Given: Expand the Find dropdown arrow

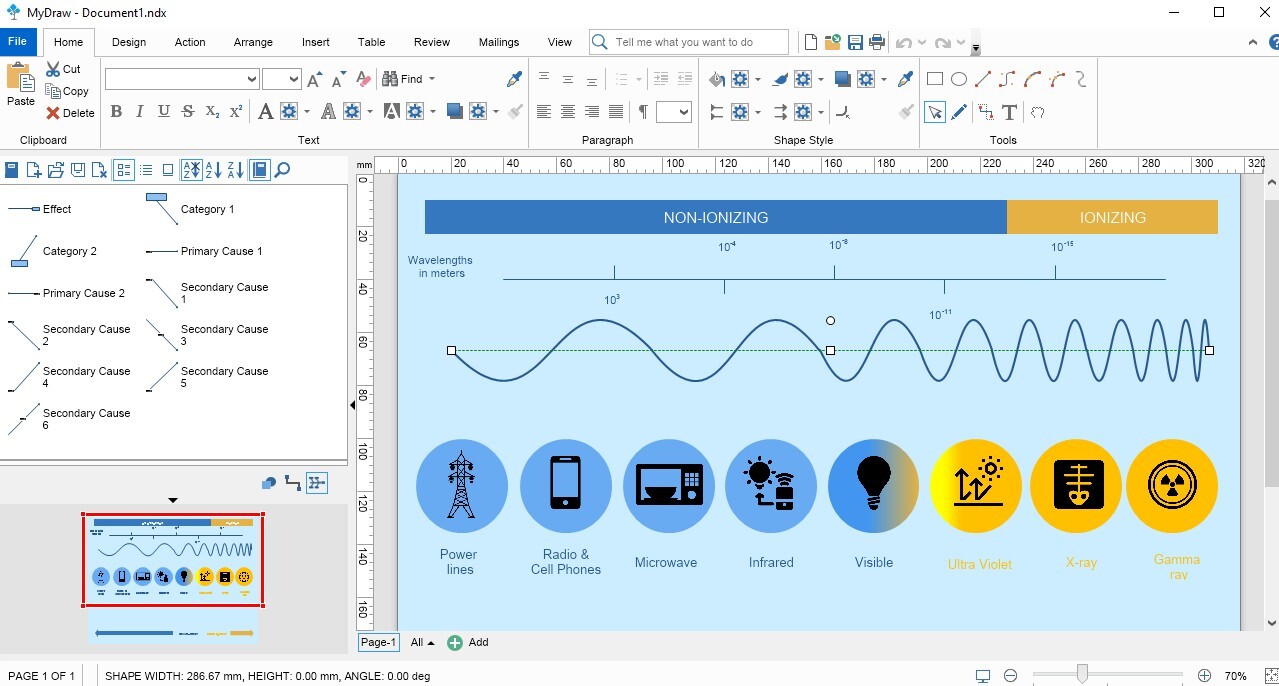Looking at the screenshot, I should (x=431, y=79).
